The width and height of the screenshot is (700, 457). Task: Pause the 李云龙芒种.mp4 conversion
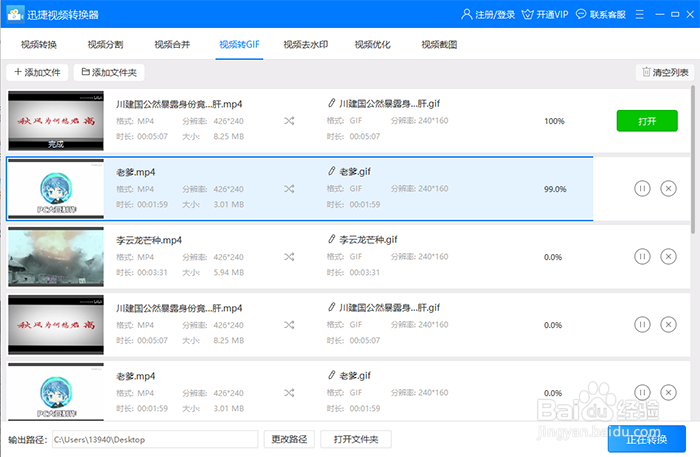pos(642,257)
